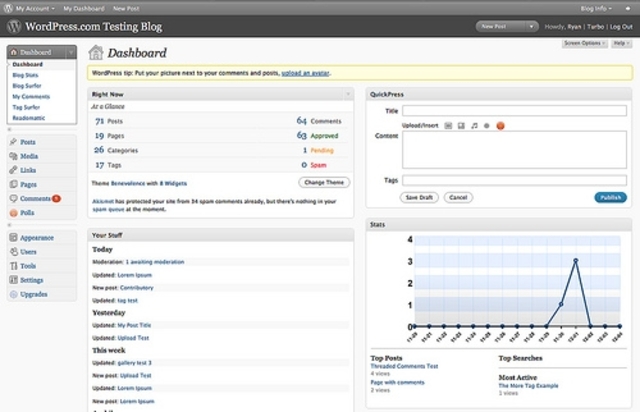
Task: Click the Links chain icon in sidebar
Action: (x=13, y=170)
